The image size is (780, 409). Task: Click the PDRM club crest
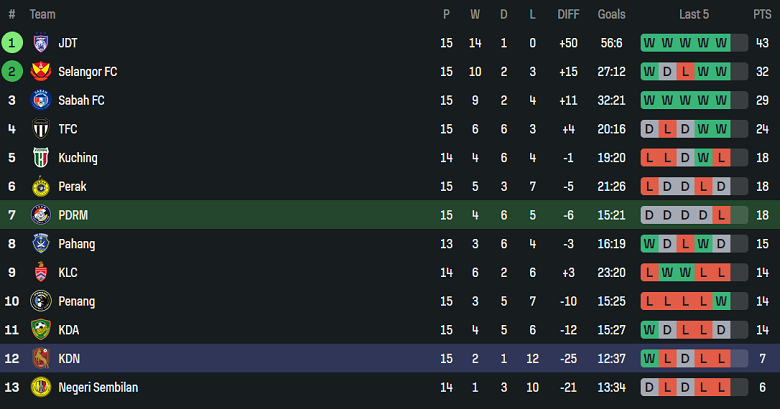point(41,215)
